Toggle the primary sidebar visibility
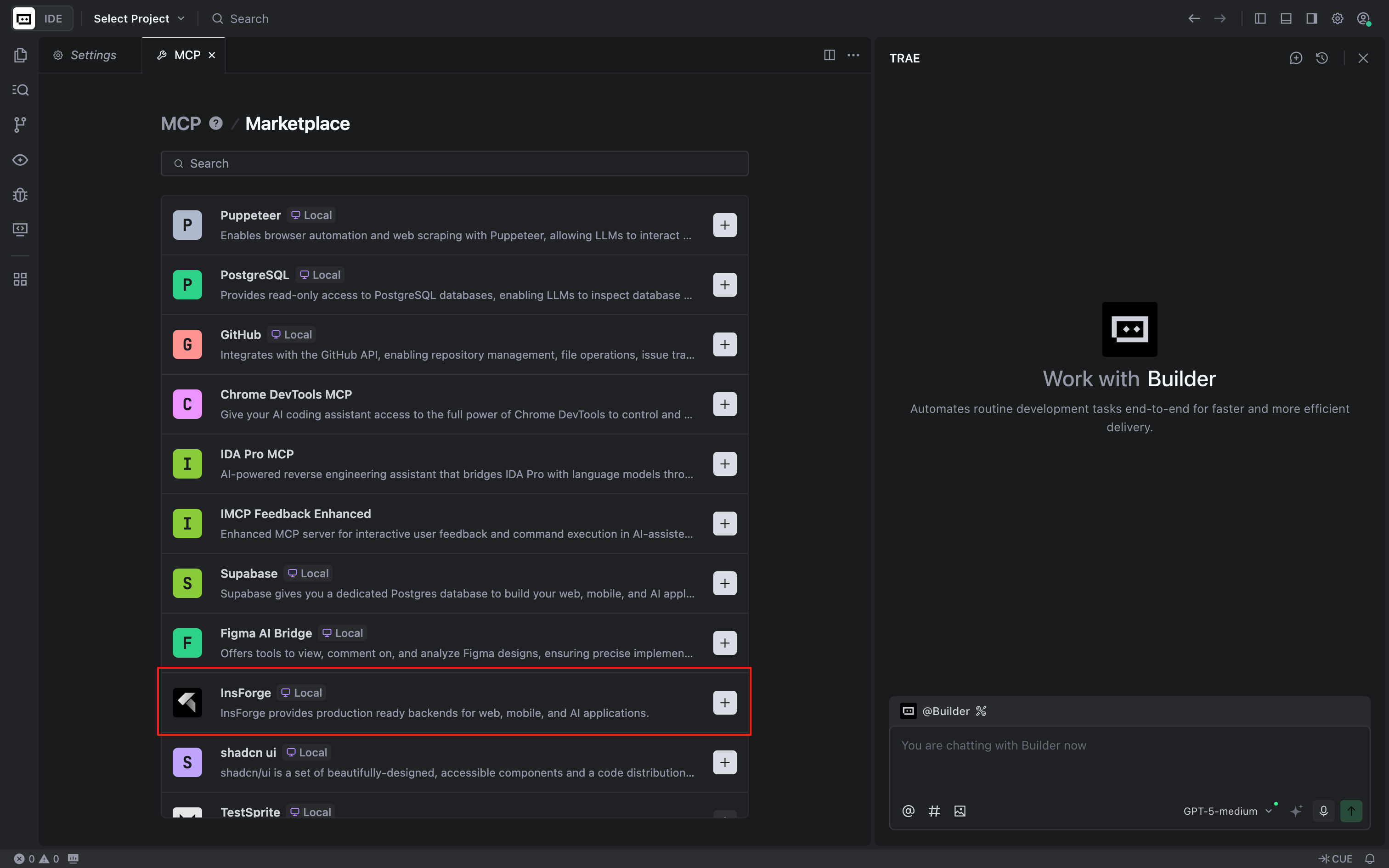1389x868 pixels. (x=1260, y=18)
